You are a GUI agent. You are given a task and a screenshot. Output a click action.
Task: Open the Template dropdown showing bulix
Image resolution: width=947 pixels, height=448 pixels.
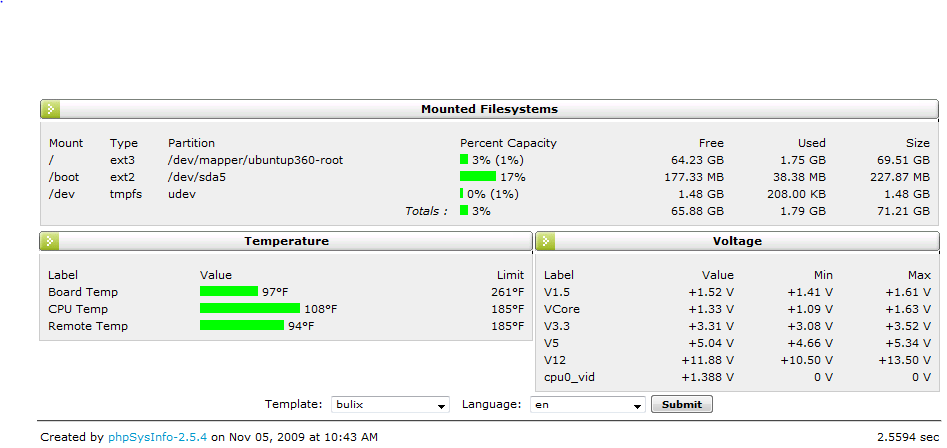(390, 405)
